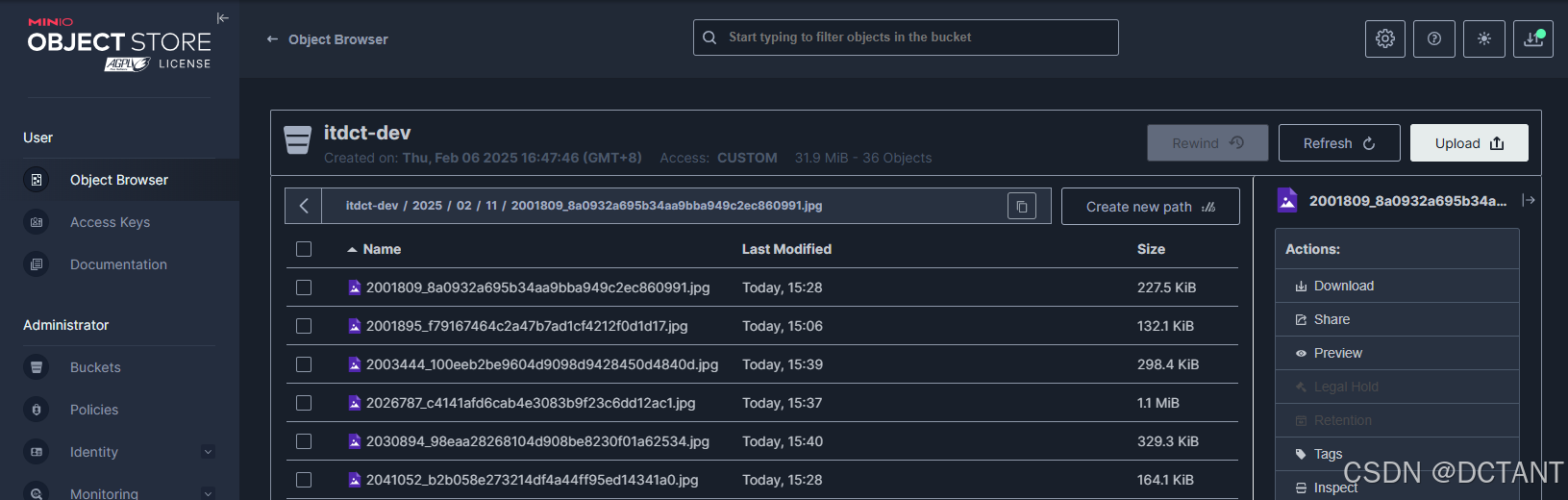
Task: Click image icon of 2003444 file row
Action: pyautogui.click(x=355, y=364)
